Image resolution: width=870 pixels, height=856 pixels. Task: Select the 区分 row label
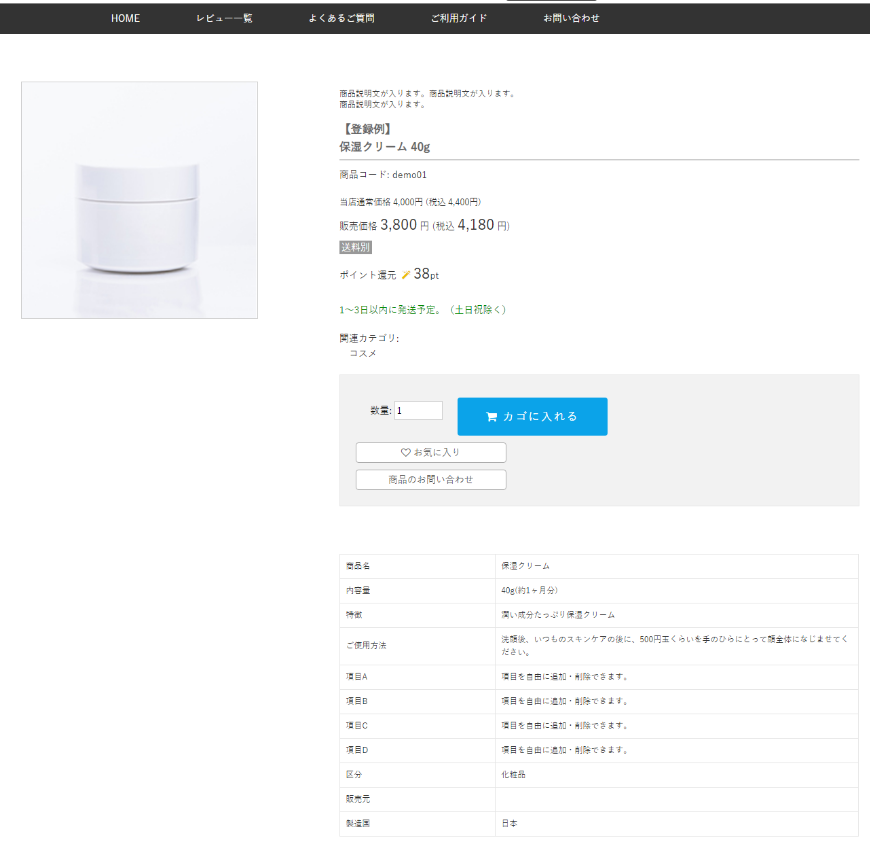pos(354,774)
